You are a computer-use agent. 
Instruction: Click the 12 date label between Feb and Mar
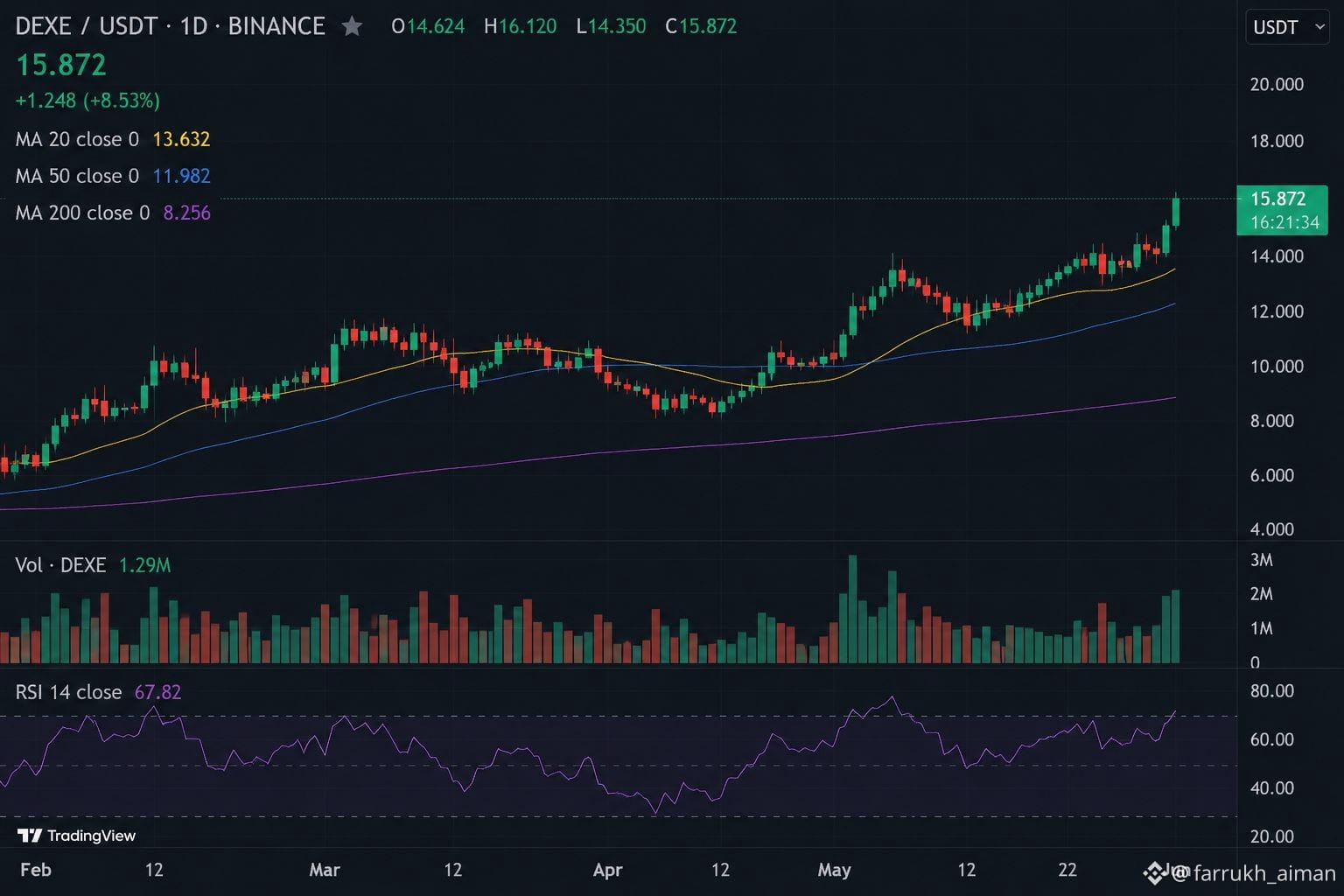[x=154, y=870]
